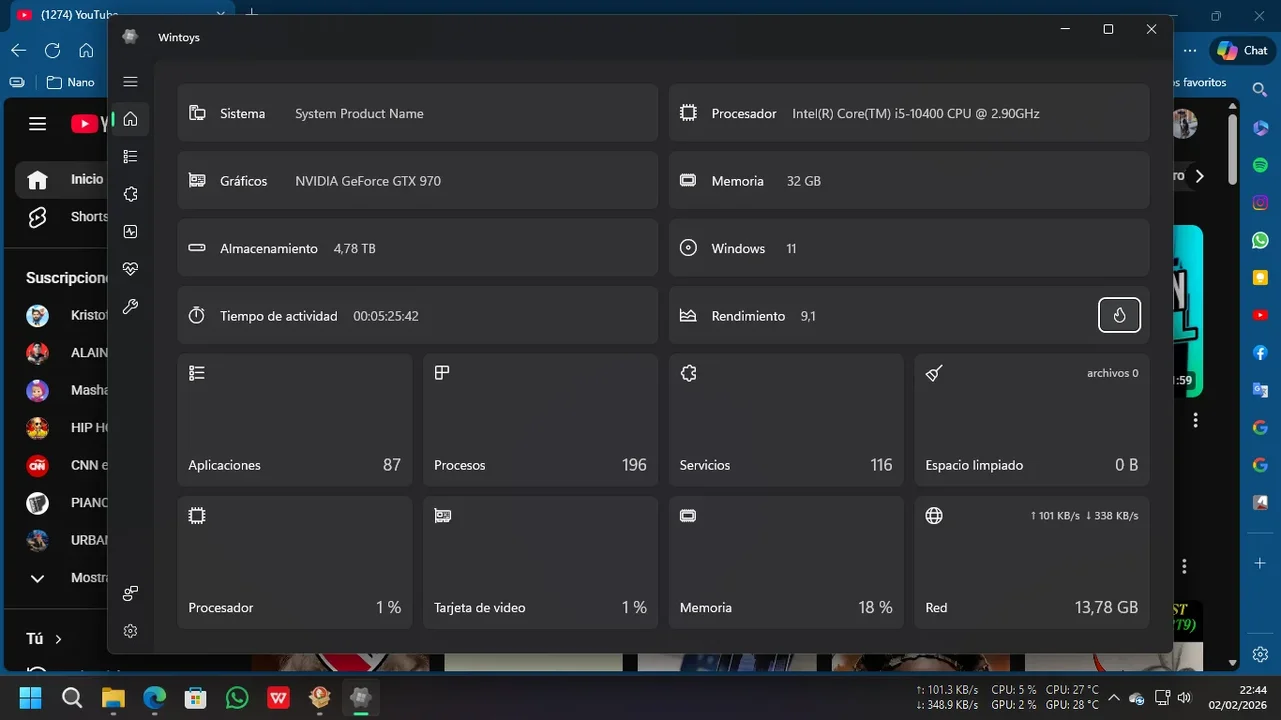Open Spotify in the Edge sidebar

(1260, 165)
